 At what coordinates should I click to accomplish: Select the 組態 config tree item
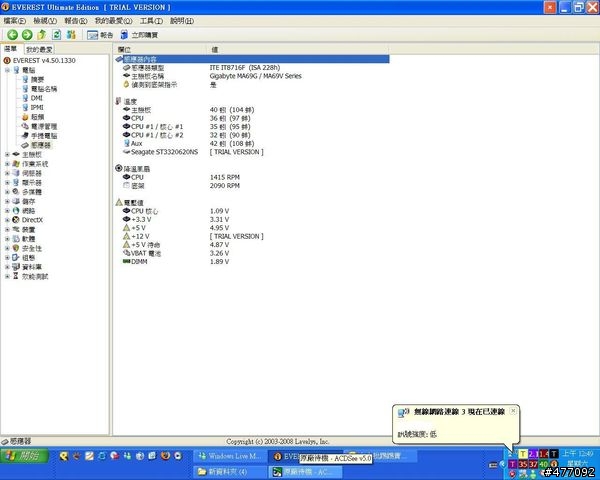tap(28, 258)
